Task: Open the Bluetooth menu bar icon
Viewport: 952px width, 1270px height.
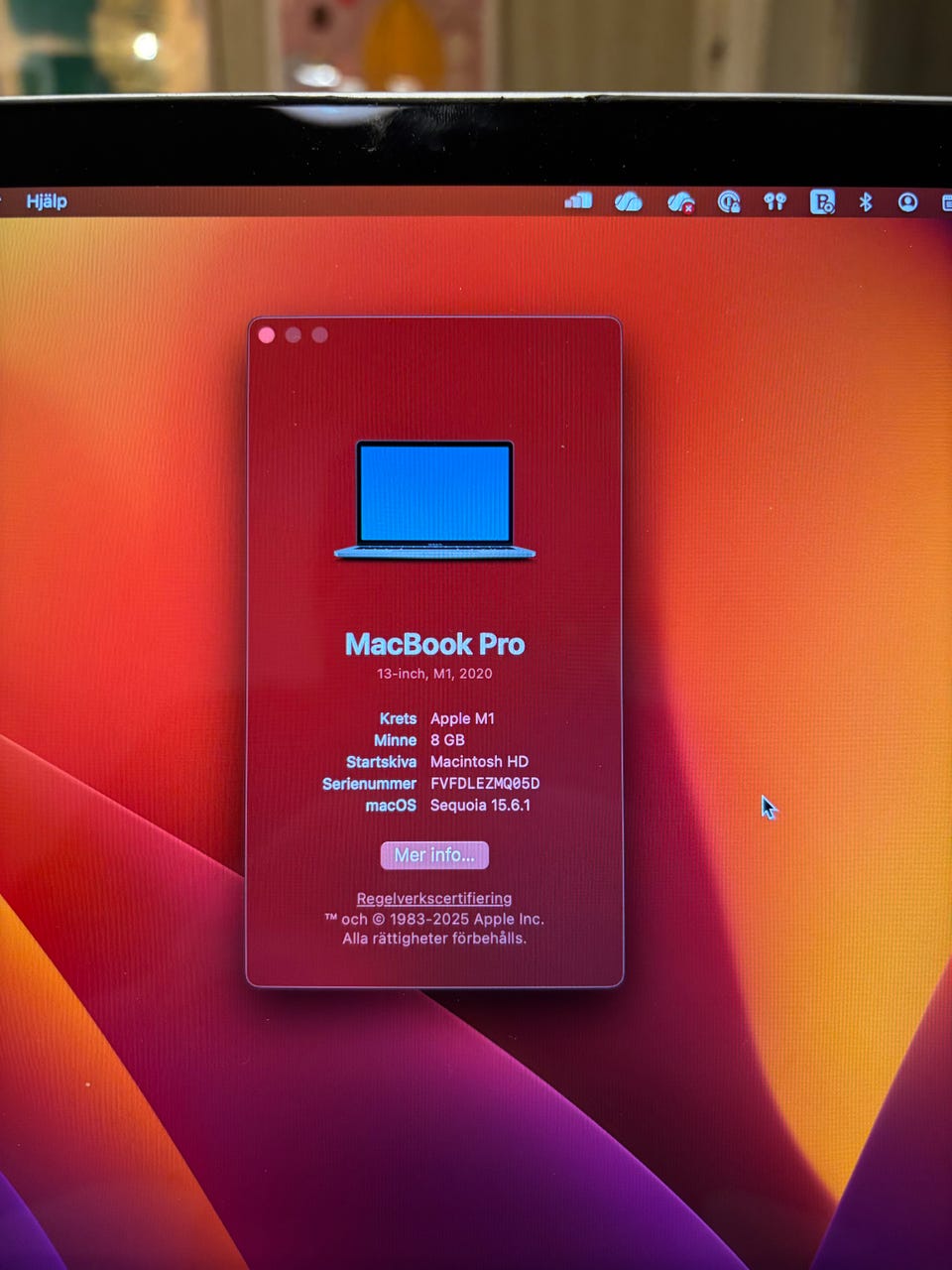Action: point(865,202)
